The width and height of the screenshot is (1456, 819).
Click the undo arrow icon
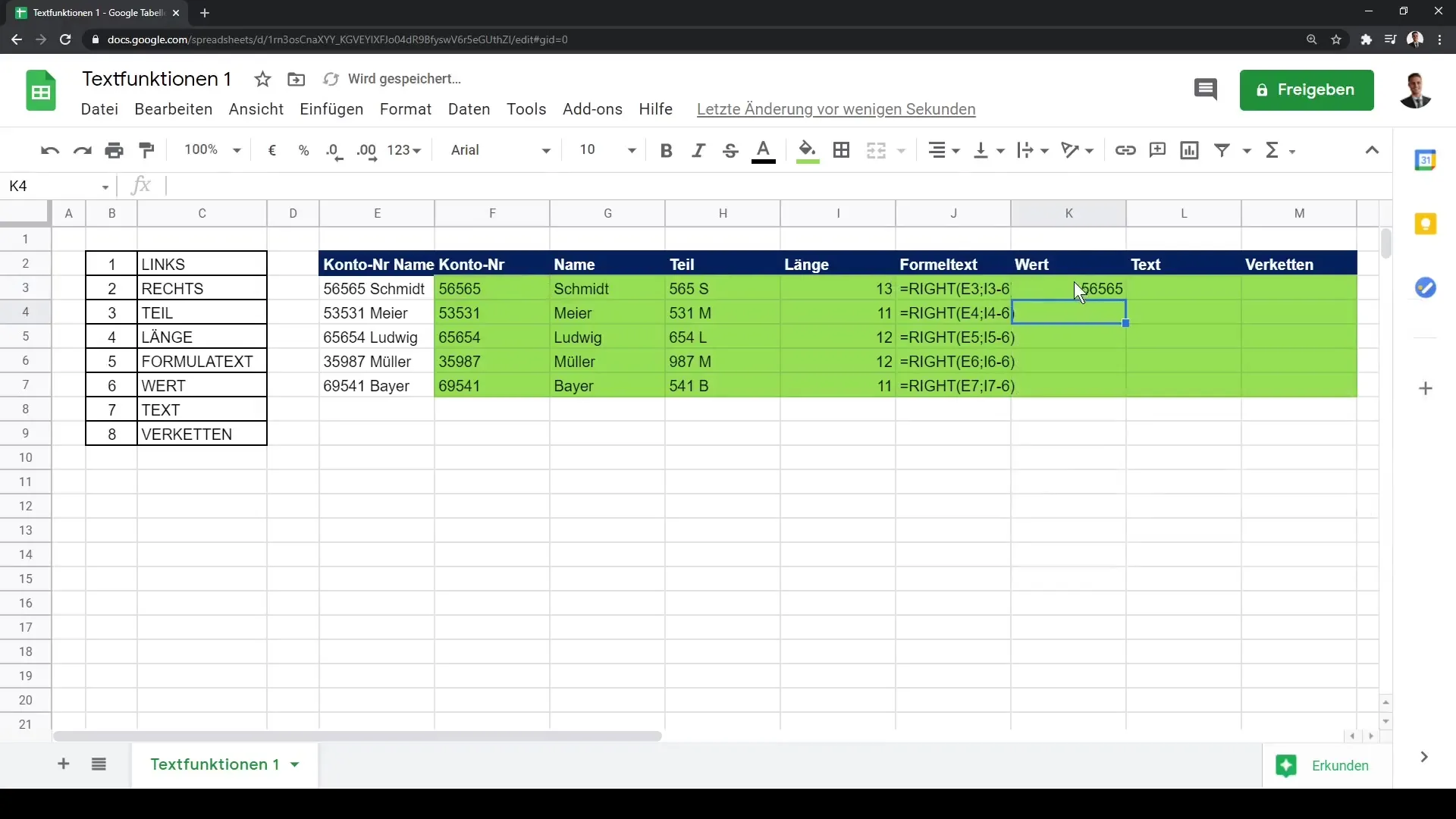pyautogui.click(x=50, y=150)
